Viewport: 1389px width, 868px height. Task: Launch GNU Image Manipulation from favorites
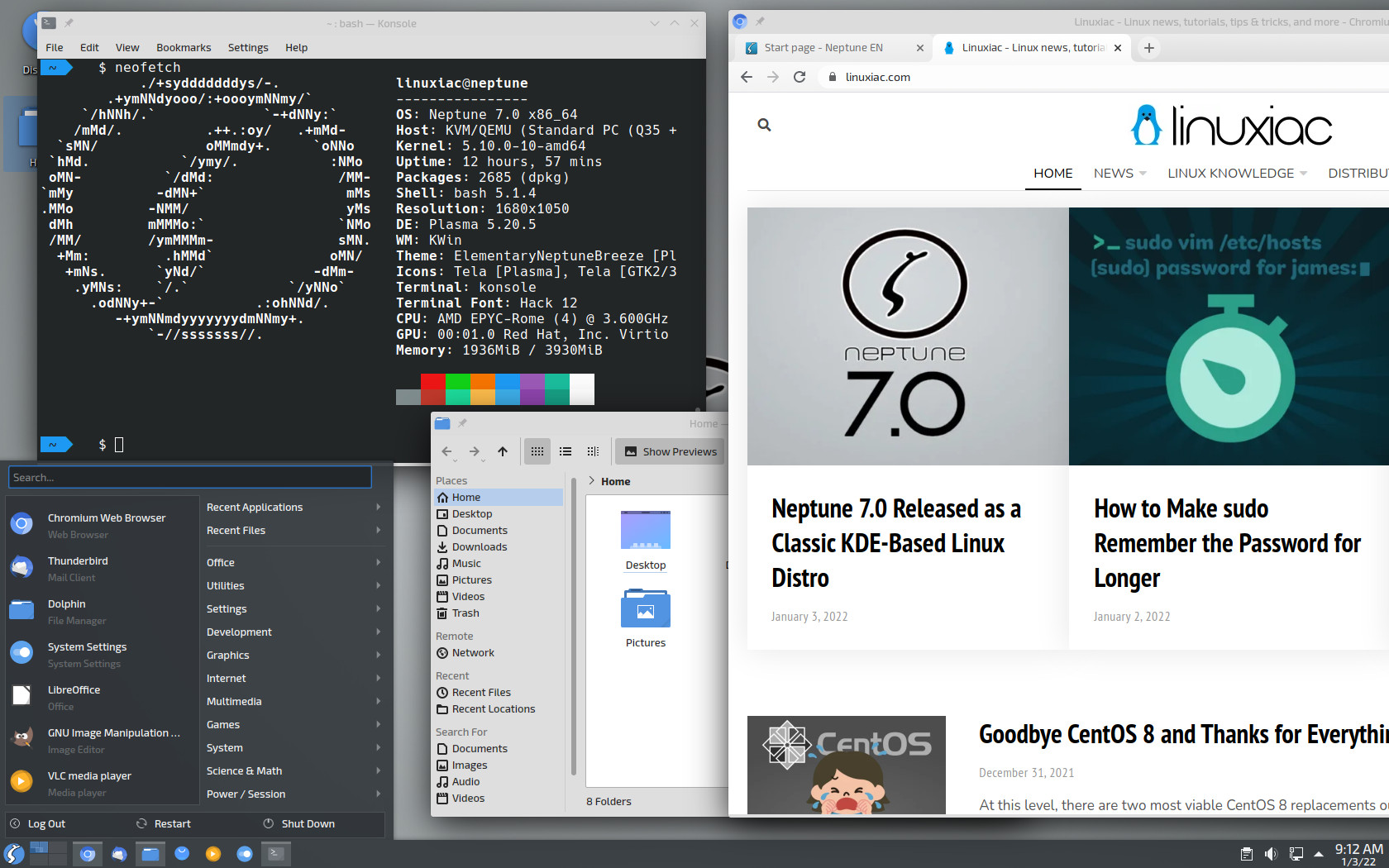click(103, 740)
